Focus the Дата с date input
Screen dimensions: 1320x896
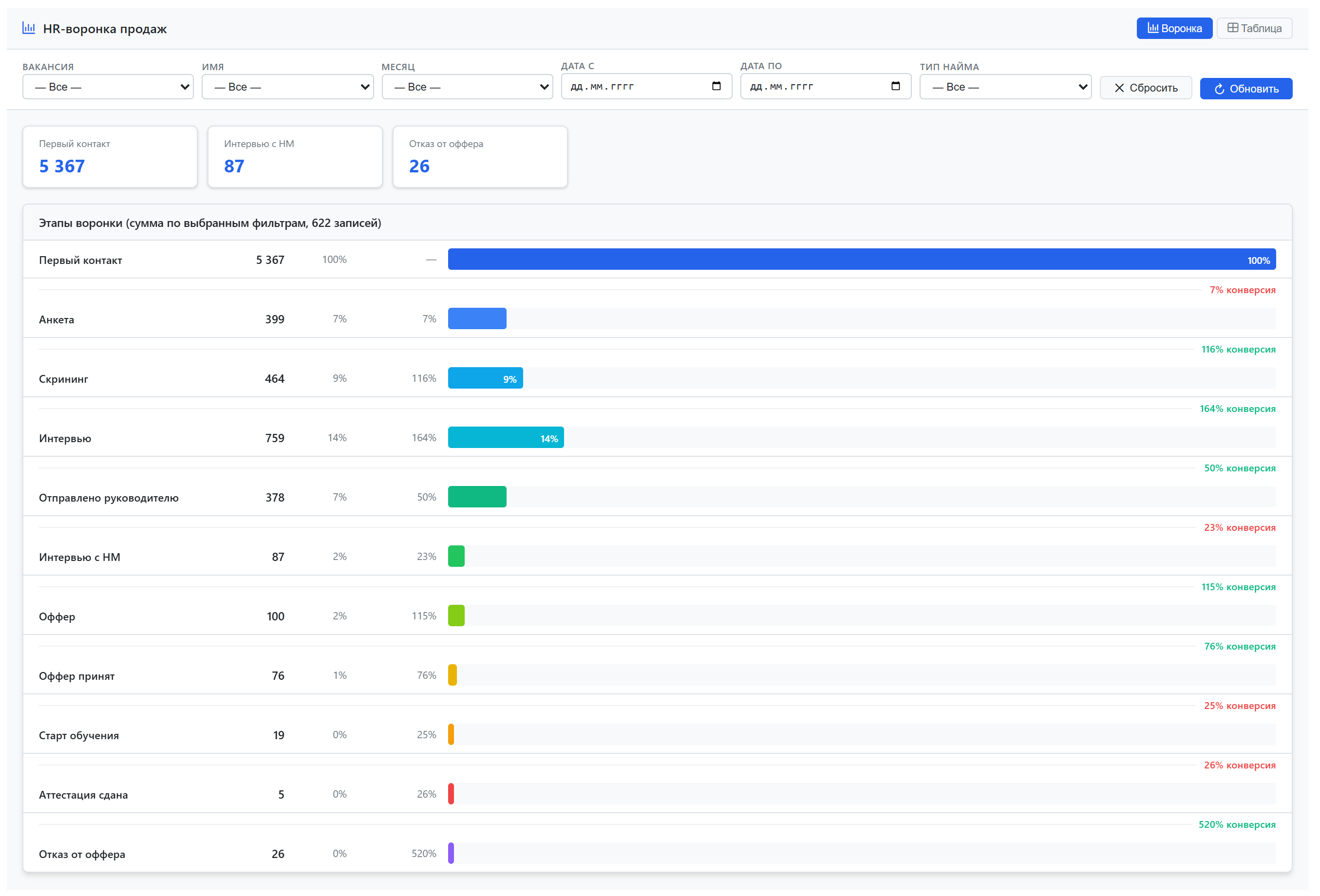tap(646, 86)
